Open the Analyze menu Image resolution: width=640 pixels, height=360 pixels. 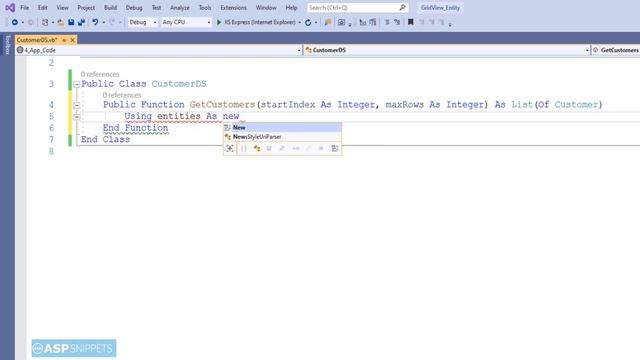coord(180,8)
